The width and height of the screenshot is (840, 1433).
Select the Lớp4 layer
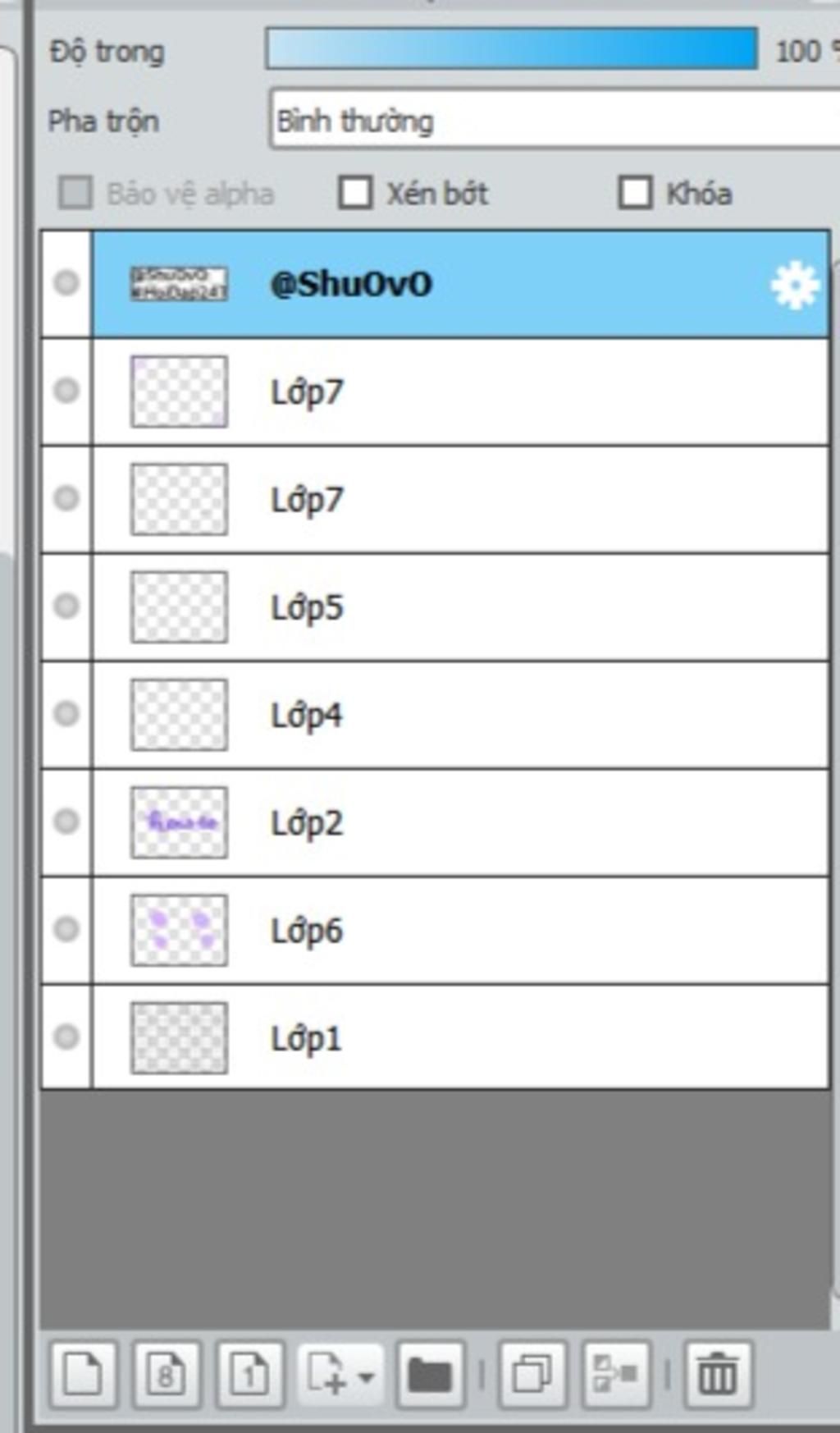[461, 714]
